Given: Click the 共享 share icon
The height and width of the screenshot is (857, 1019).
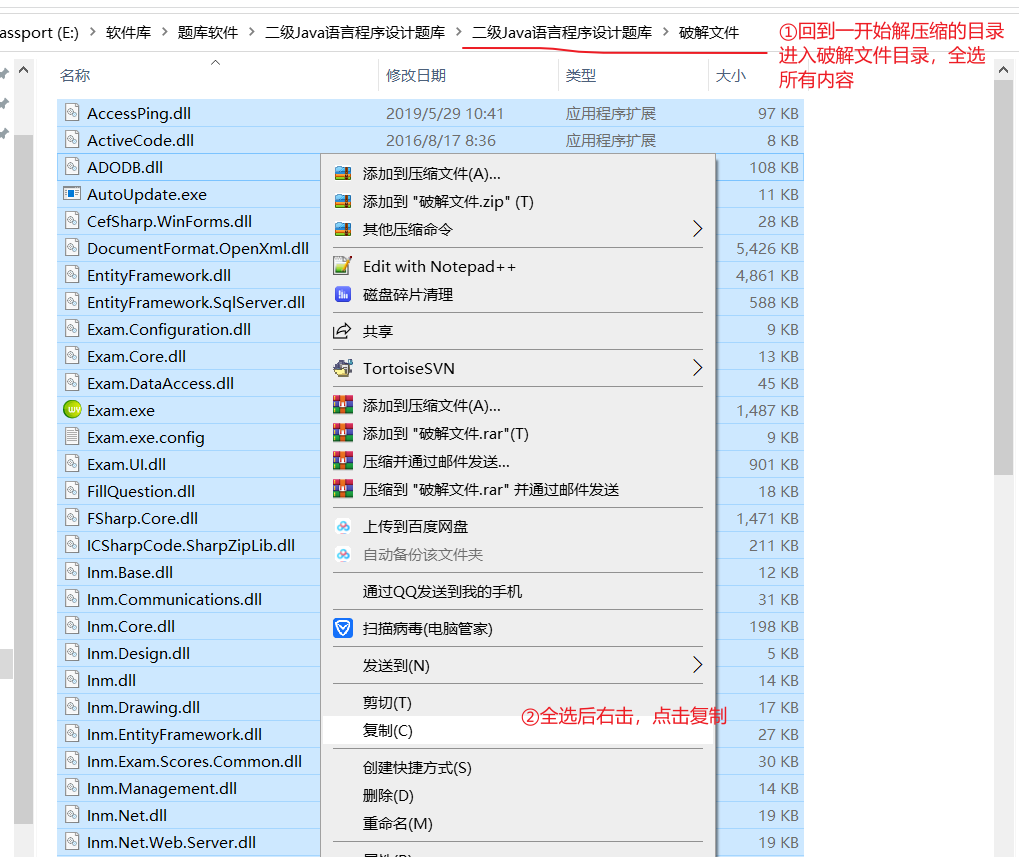Looking at the screenshot, I should [x=342, y=331].
